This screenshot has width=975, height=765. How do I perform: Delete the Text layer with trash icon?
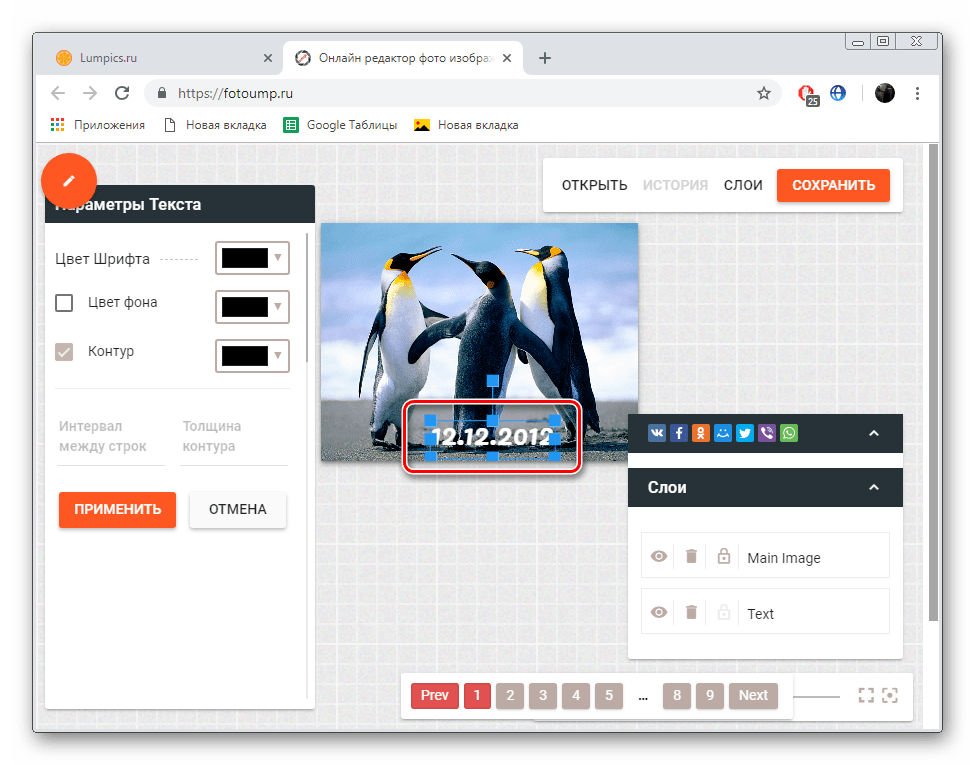691,612
